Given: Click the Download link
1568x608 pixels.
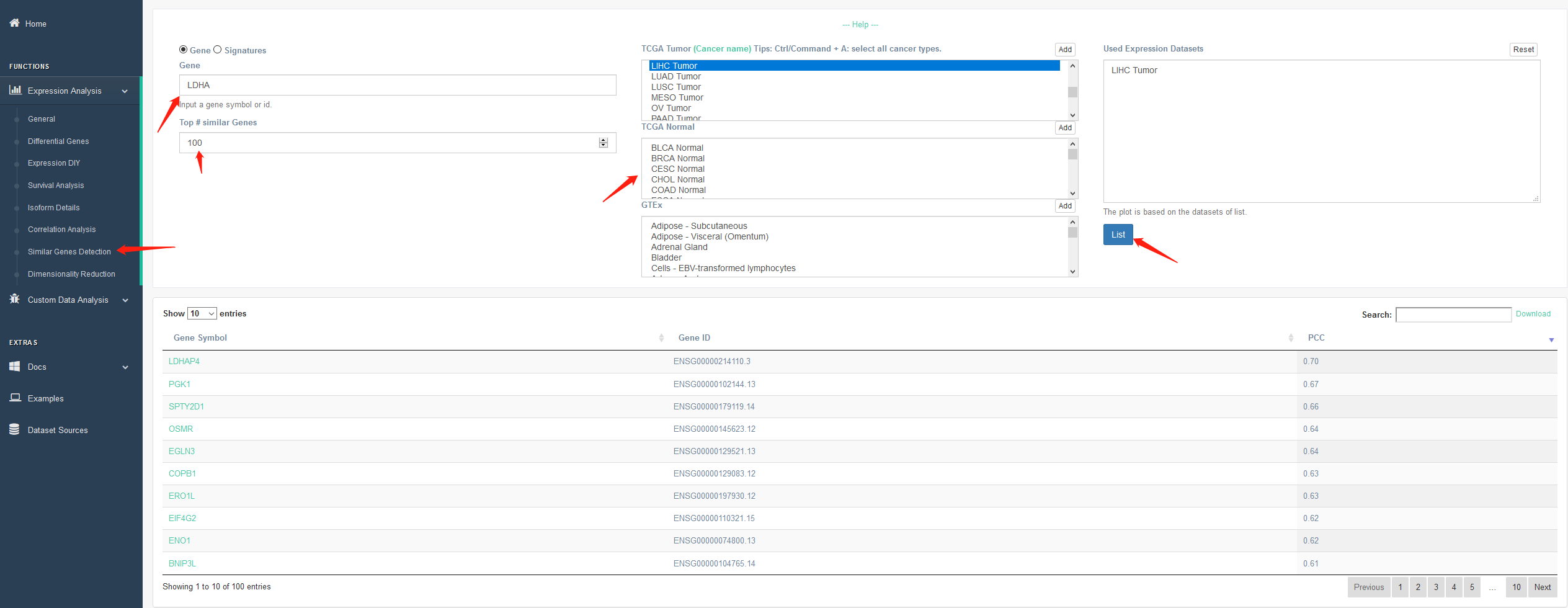Looking at the screenshot, I should point(1533,314).
